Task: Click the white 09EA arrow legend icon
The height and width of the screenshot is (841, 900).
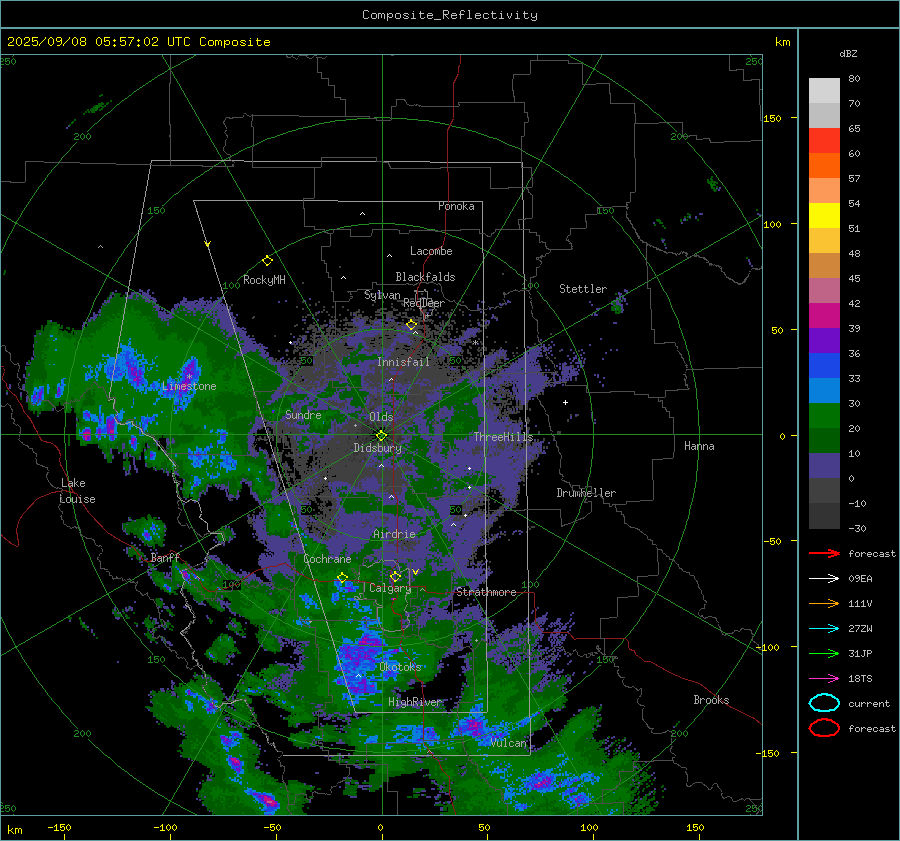Action: click(824, 579)
